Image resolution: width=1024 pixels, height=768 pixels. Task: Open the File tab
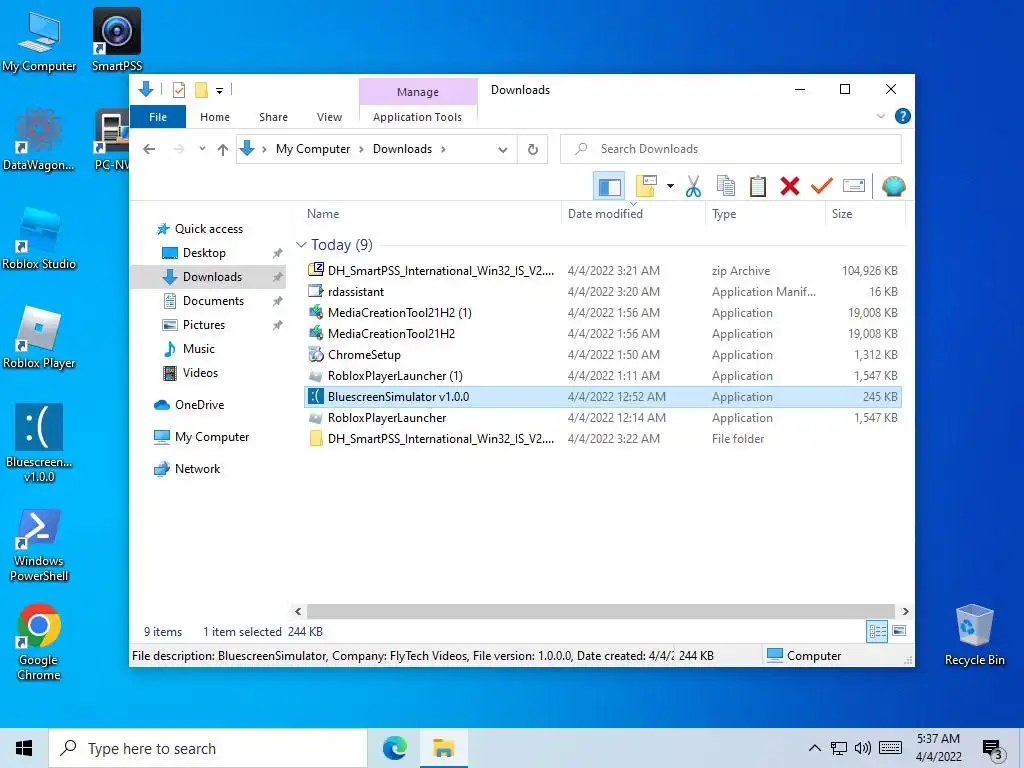tap(158, 117)
